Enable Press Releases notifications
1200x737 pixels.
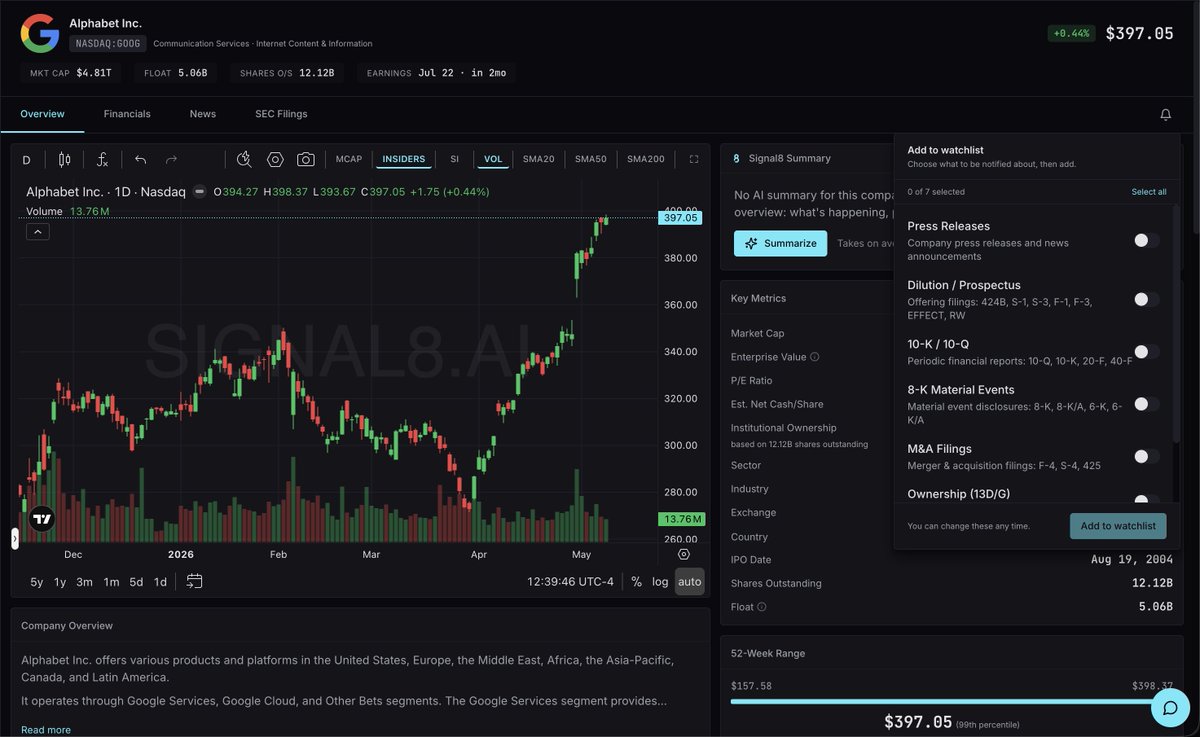(1146, 240)
